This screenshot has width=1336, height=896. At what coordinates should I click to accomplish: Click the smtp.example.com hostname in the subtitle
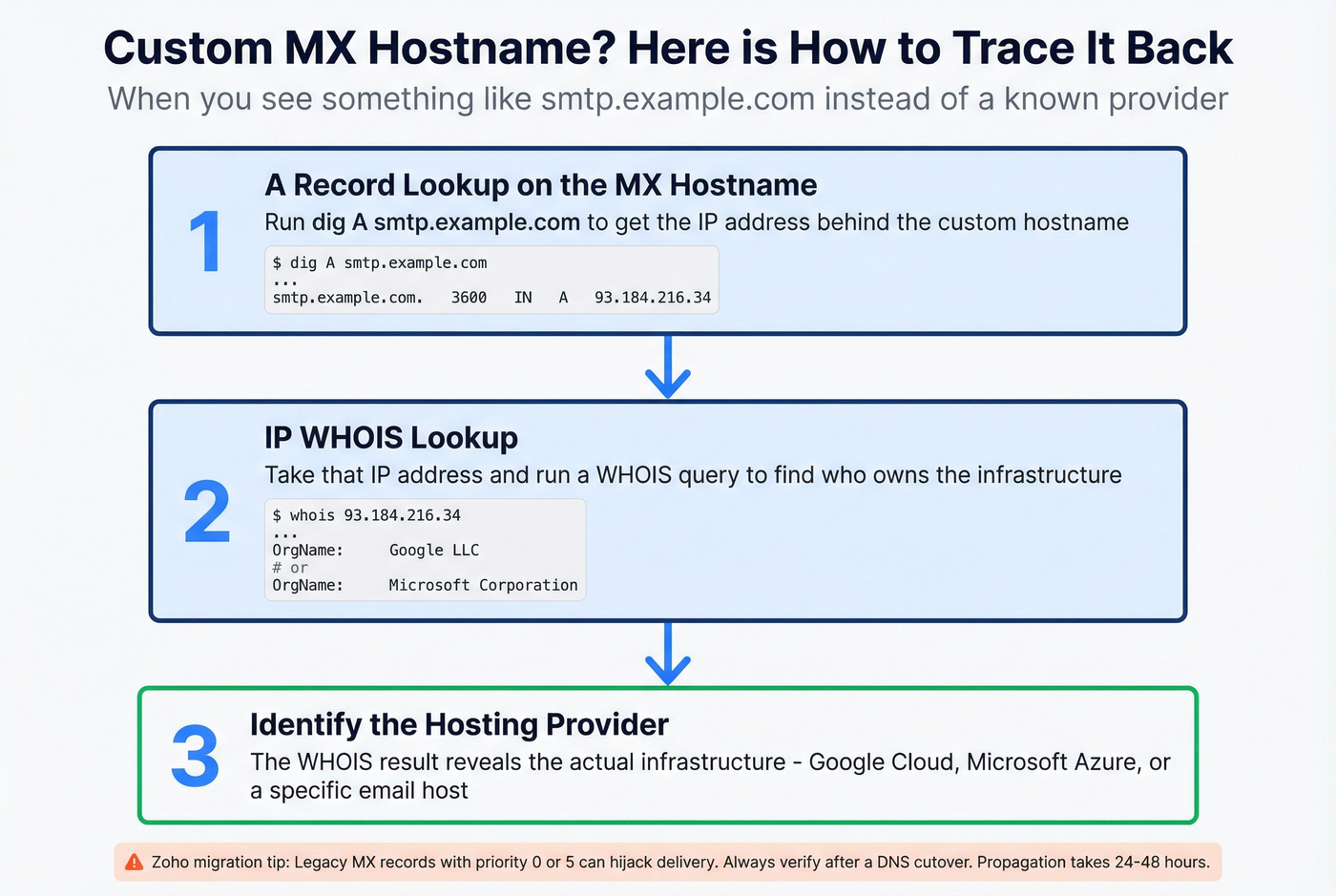point(673,98)
